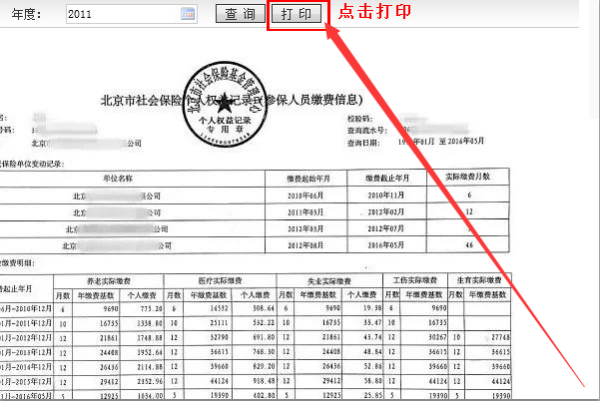This screenshot has height=401, width=600.
Task: Click the medical payment value 918.48
Action: [x=263, y=381]
